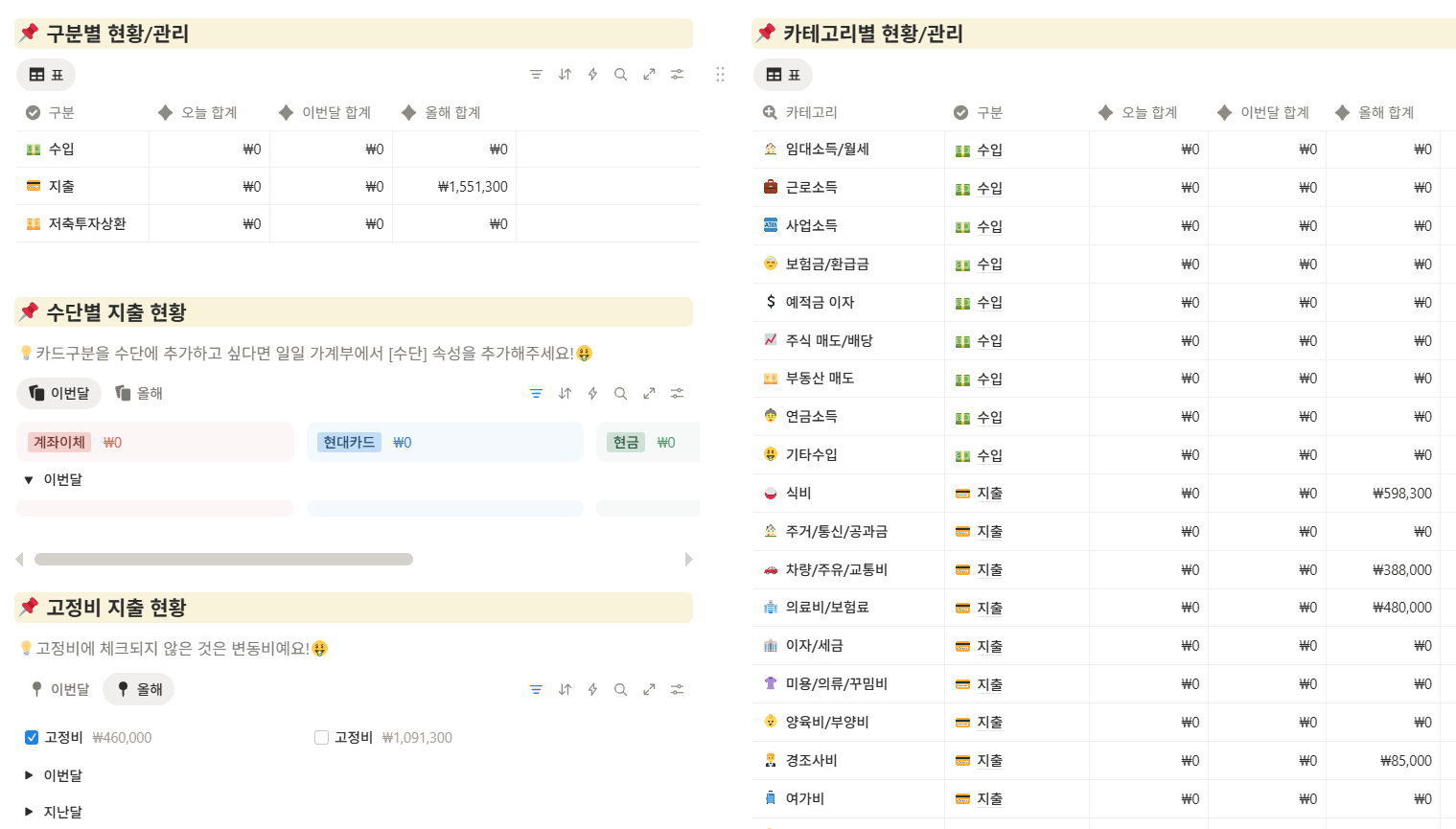The image size is (1456, 829).
Task: Open search in the 구분별 현황 table toolbar
Action: click(x=620, y=74)
